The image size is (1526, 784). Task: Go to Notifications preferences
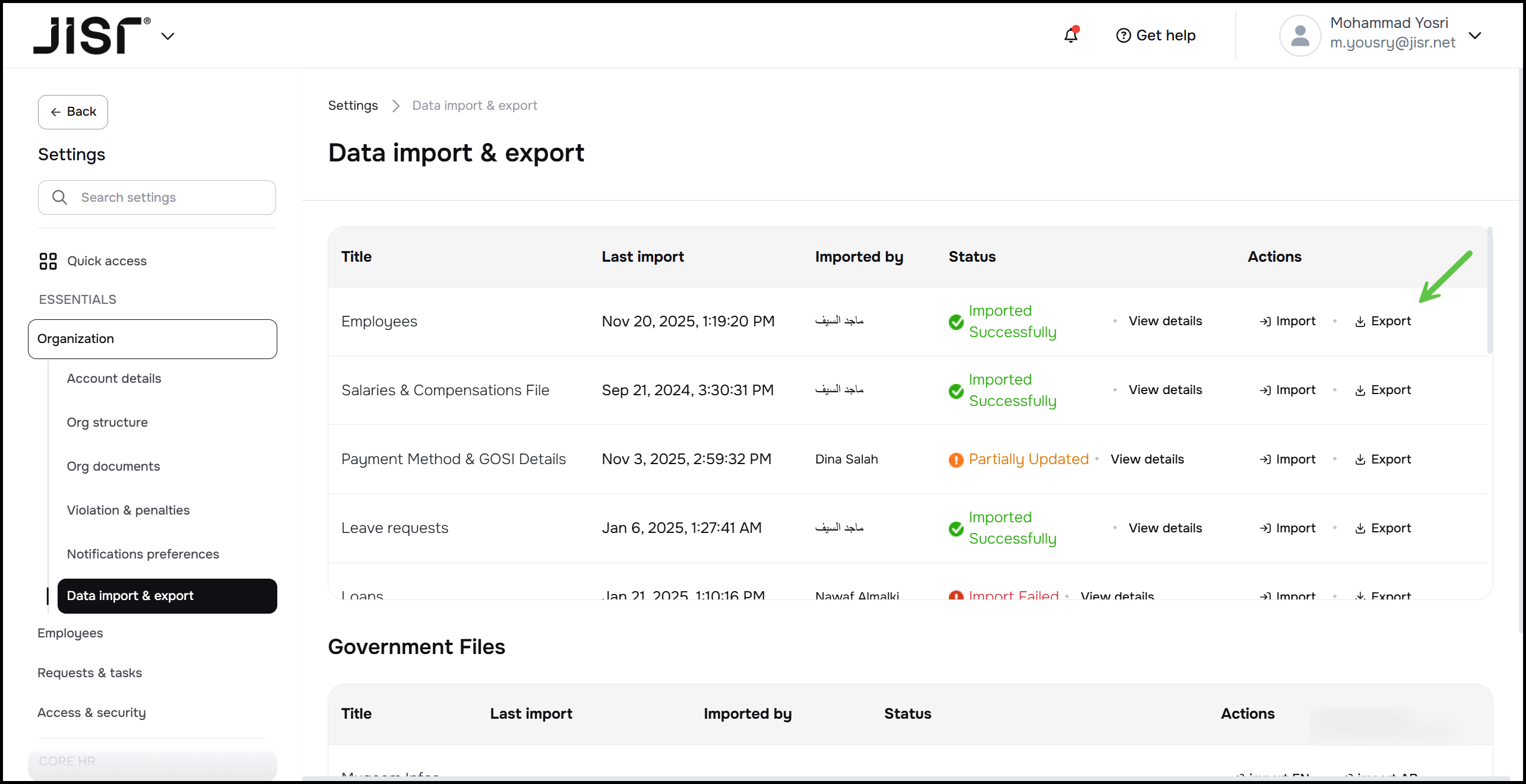(143, 554)
